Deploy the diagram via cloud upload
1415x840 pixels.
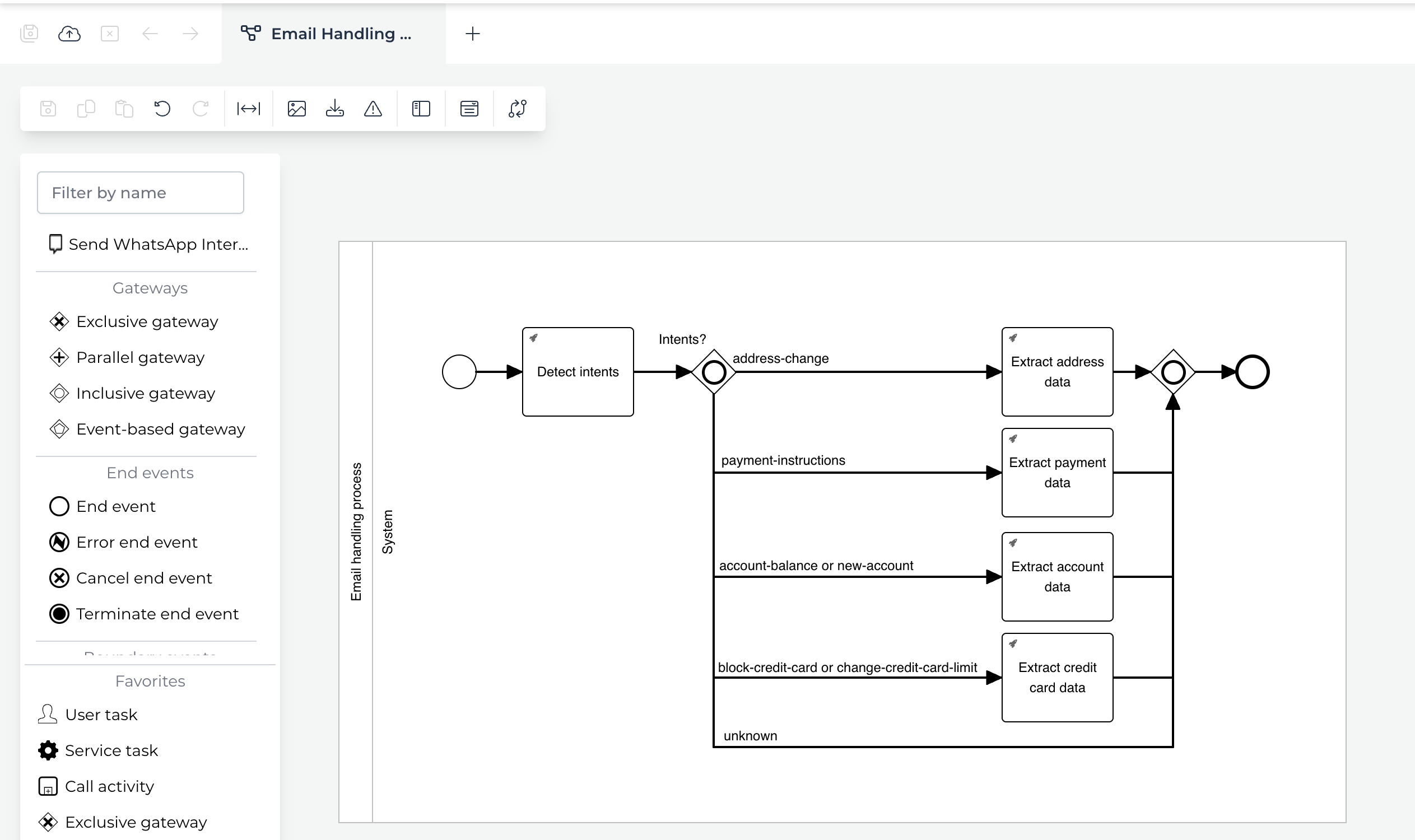click(x=68, y=34)
